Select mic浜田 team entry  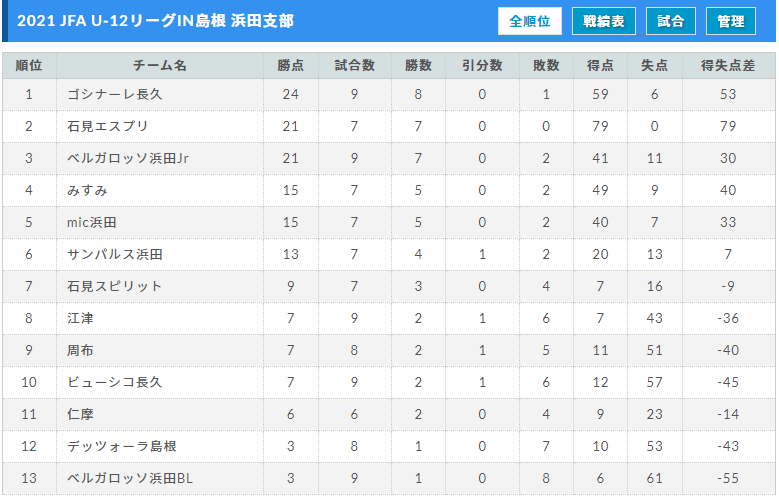(x=92, y=222)
